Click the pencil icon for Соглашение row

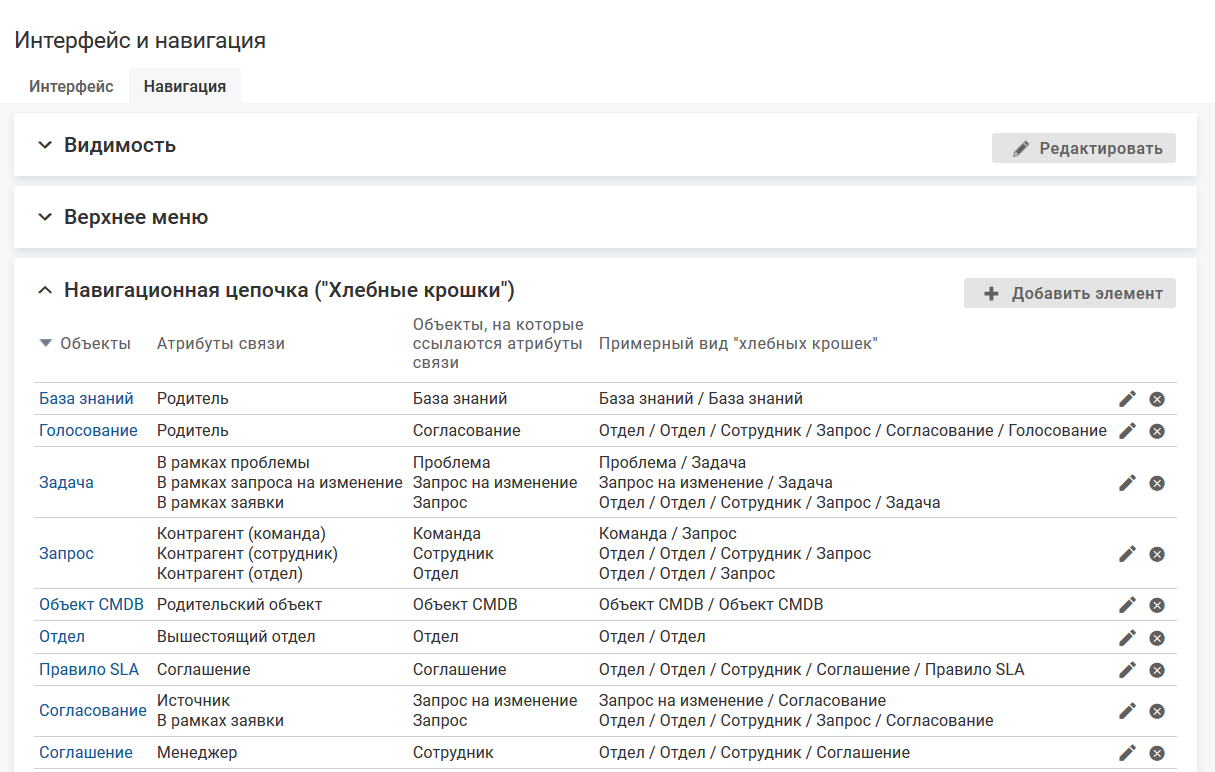click(x=1127, y=753)
